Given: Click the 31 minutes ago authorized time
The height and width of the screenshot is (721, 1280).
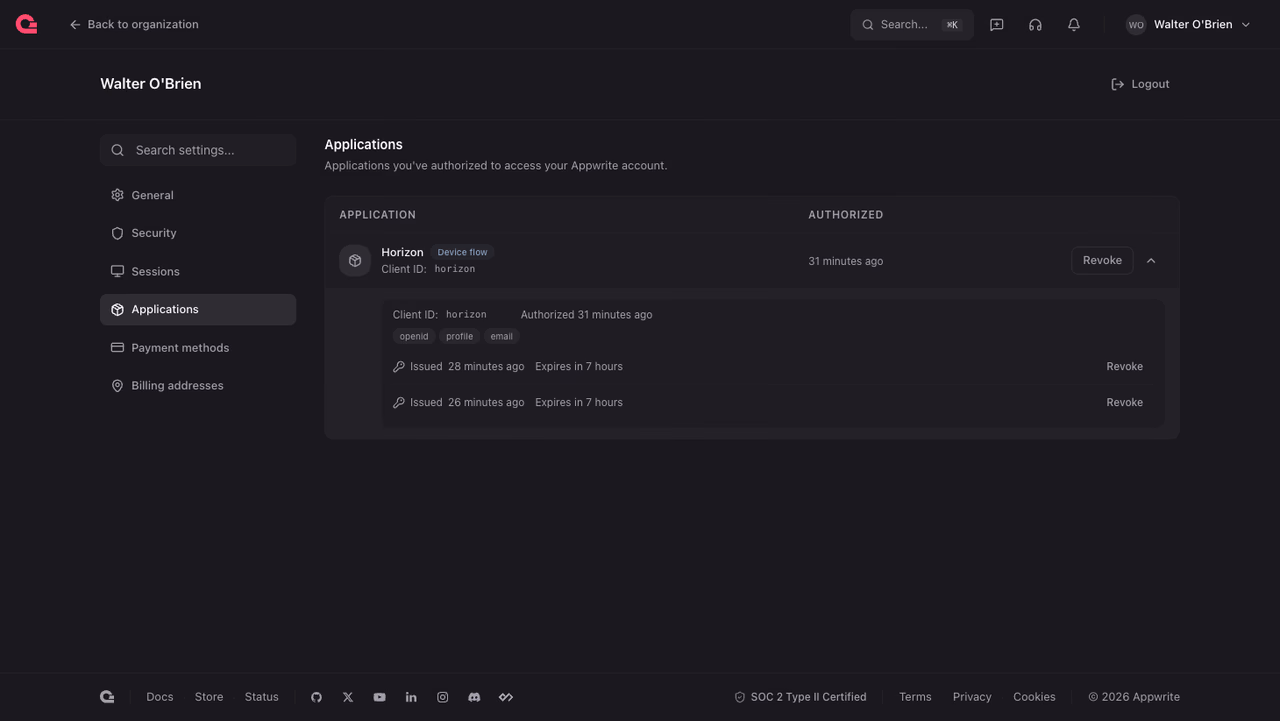Looking at the screenshot, I should coord(846,261).
